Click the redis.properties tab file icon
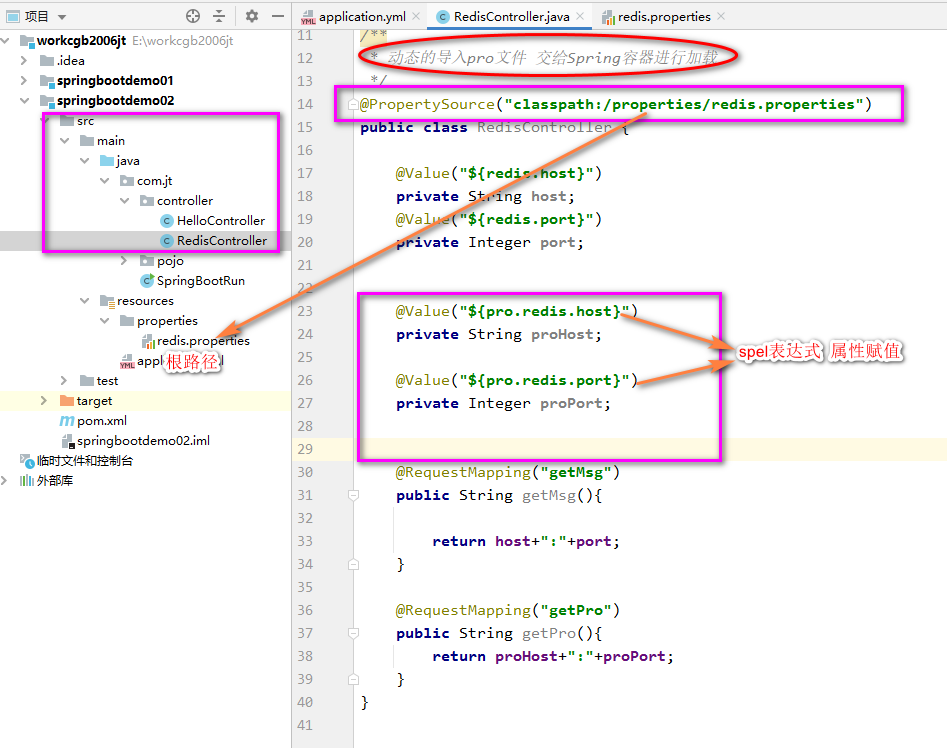Viewport: 947px width, 748px height. pyautogui.click(x=608, y=18)
